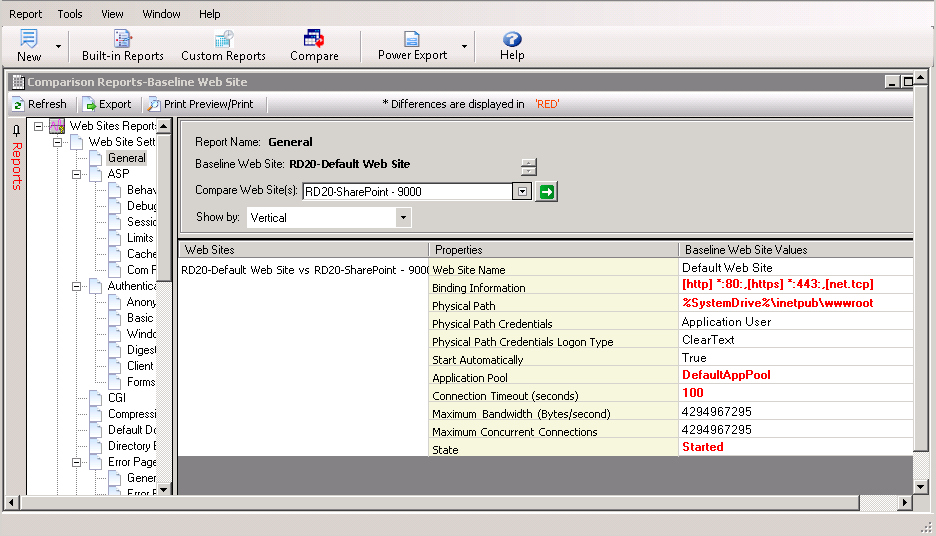Open the Help menu

(210, 14)
